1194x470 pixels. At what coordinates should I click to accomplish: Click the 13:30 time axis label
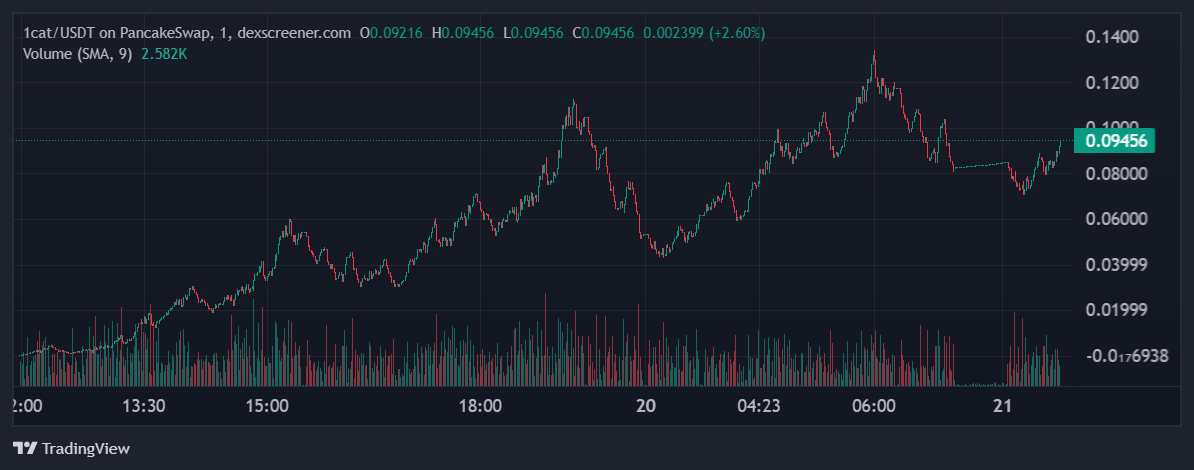pos(145,407)
